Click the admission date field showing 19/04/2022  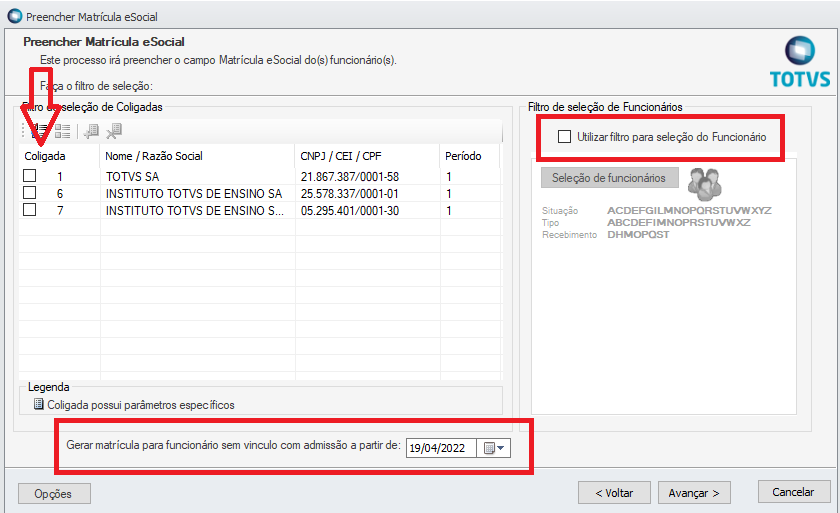point(441,448)
